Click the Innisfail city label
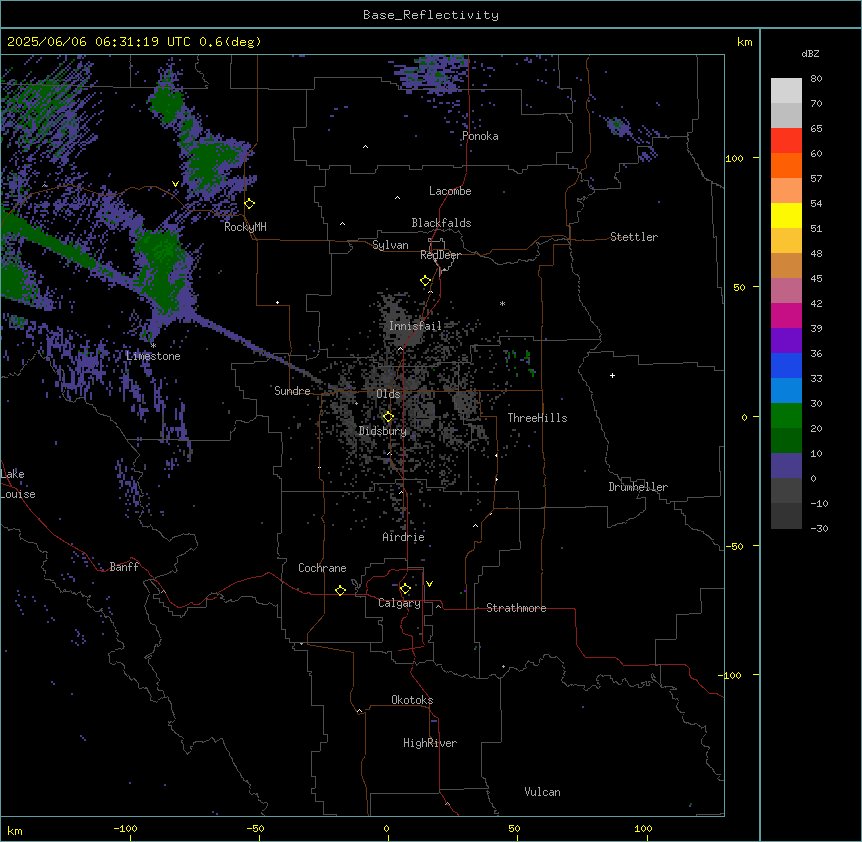Image resolution: width=862 pixels, height=842 pixels. [x=415, y=326]
